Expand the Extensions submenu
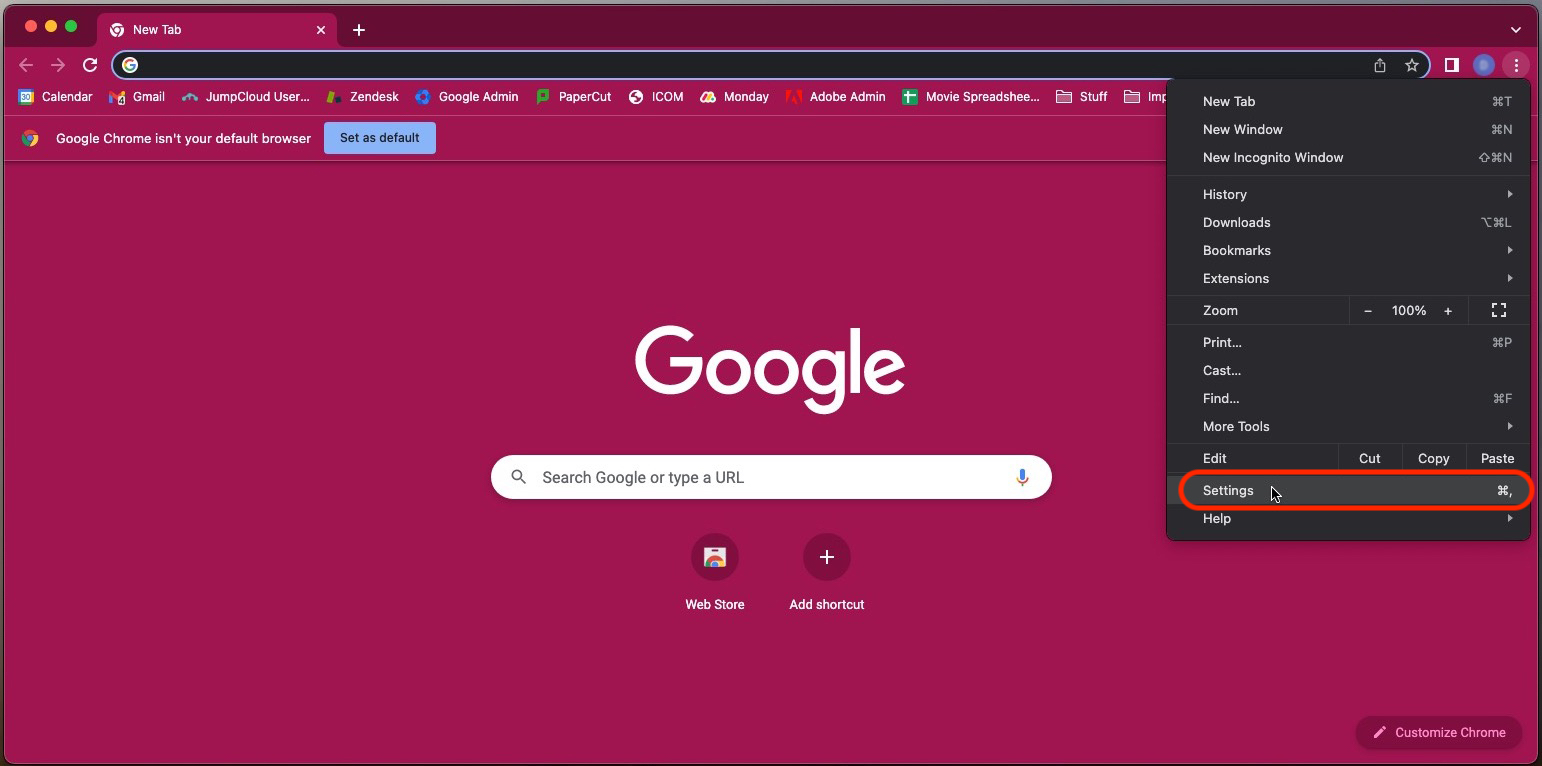 pyautogui.click(x=1348, y=278)
